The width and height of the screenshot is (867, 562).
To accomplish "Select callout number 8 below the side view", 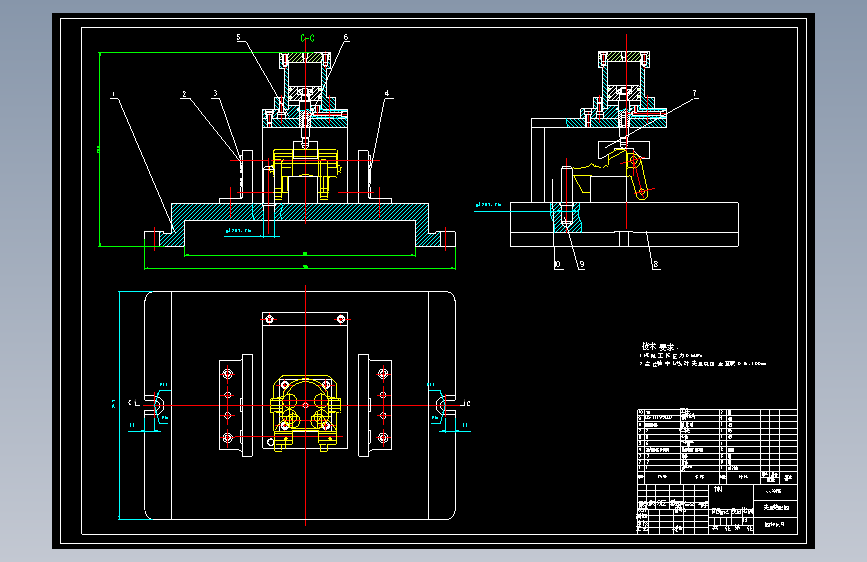I will click(656, 264).
